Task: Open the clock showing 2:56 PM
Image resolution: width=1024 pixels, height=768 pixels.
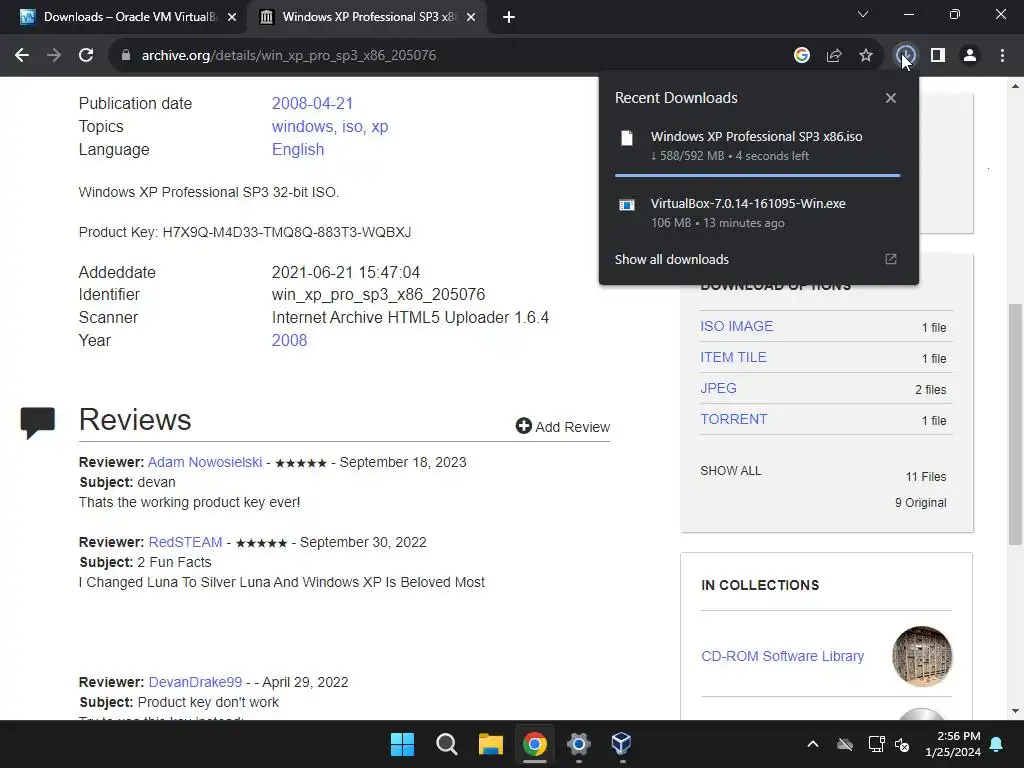Action: pyautogui.click(x=953, y=744)
